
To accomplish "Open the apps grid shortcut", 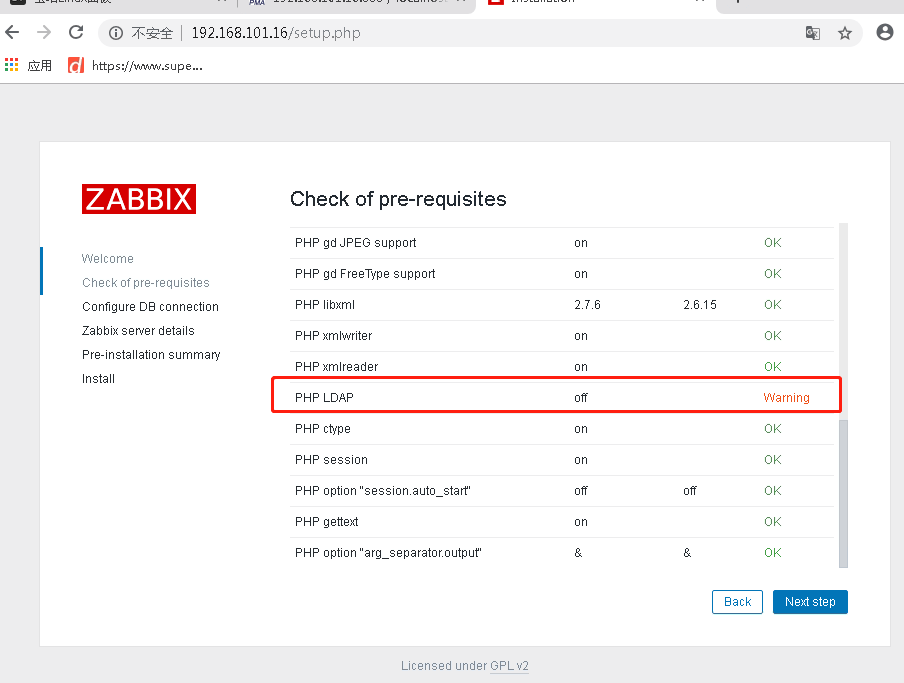I will 12,65.
